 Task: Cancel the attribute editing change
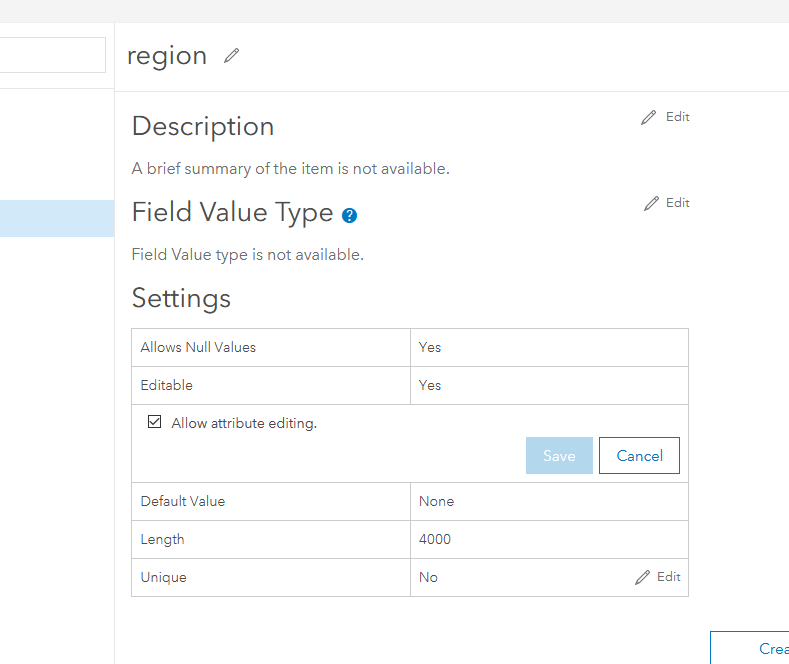[x=639, y=456]
